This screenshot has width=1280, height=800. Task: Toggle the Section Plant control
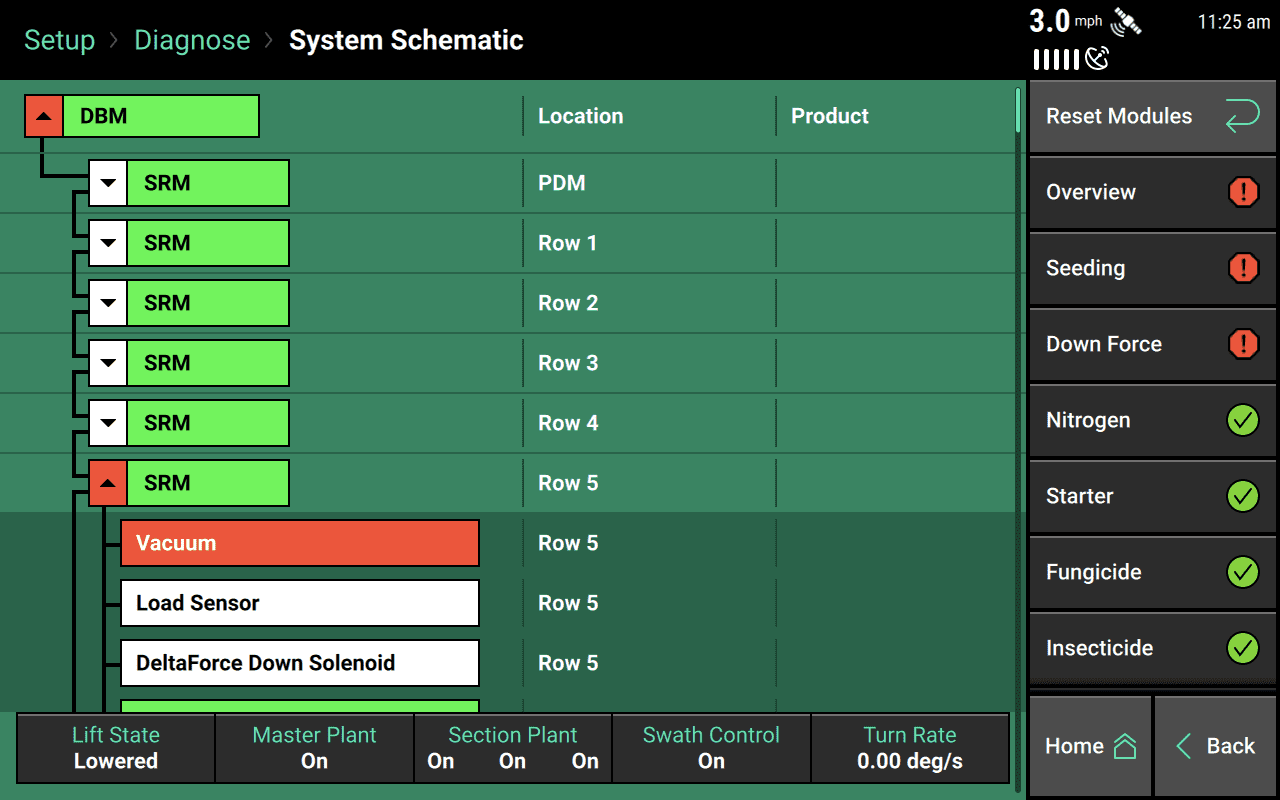coord(512,748)
